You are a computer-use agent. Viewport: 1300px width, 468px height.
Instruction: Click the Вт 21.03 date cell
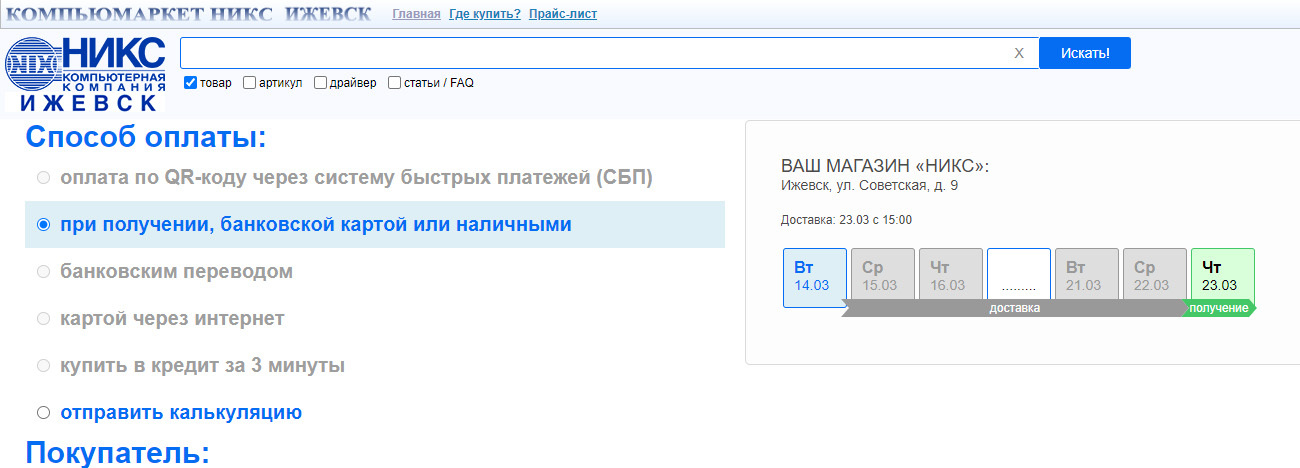coord(1087,276)
